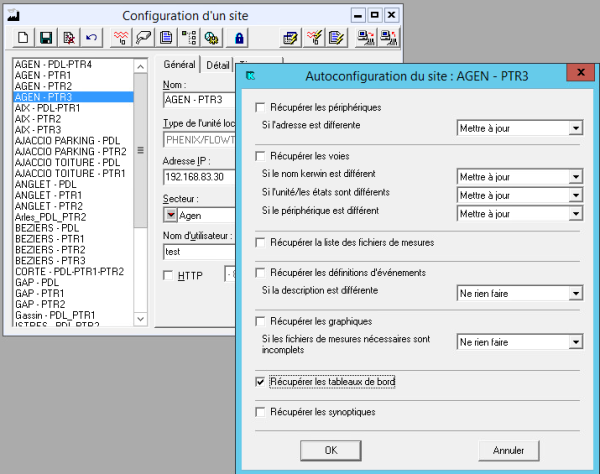Click the blue undo arrow icon
Image resolution: width=600 pixels, height=474 pixels.
pos(91,38)
